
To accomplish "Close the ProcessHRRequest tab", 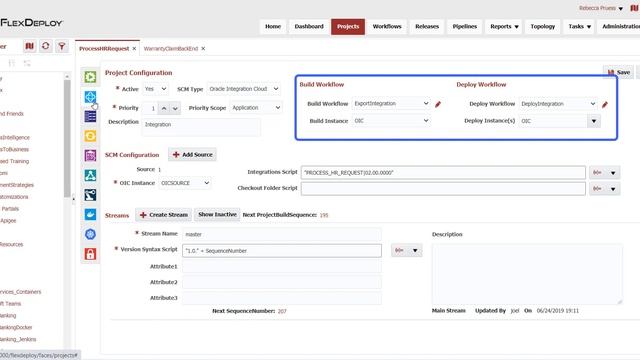I will coord(134,49).
